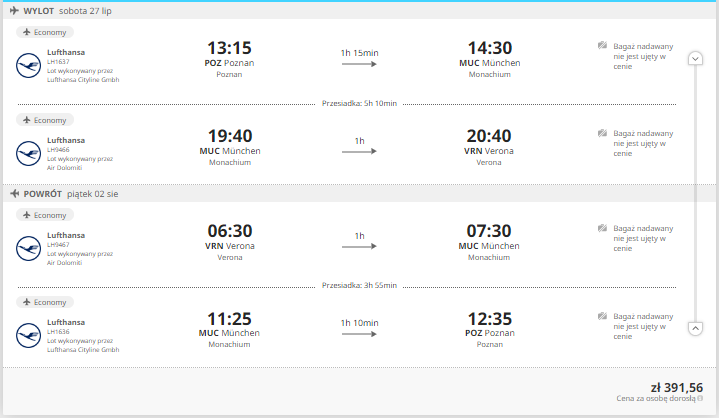The width and height of the screenshot is (719, 418).
Task: Select the Economy badge on the 13:15 flight
Action: pyautogui.click(x=45, y=32)
